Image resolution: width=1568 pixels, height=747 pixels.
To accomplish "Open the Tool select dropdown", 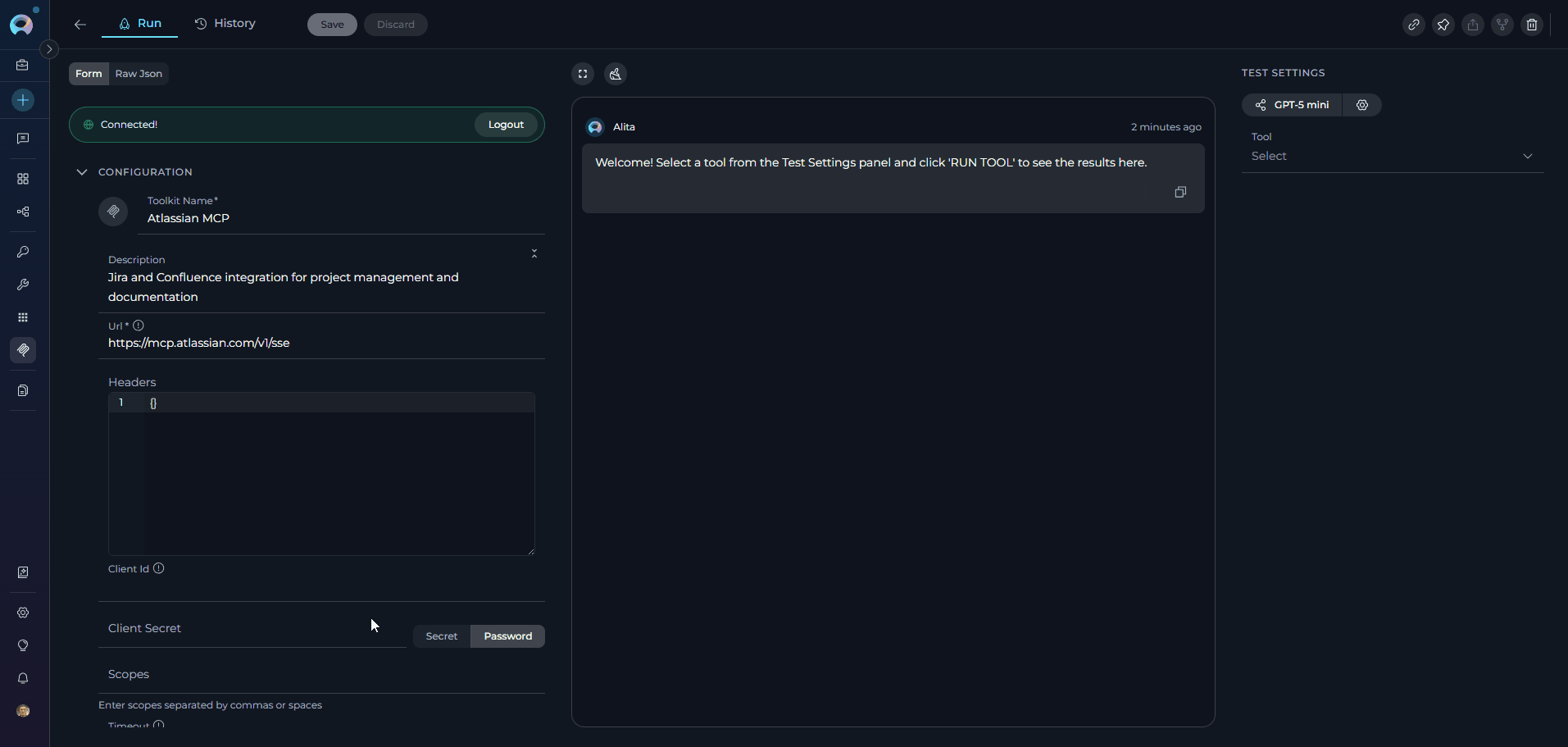I will pos(1392,156).
